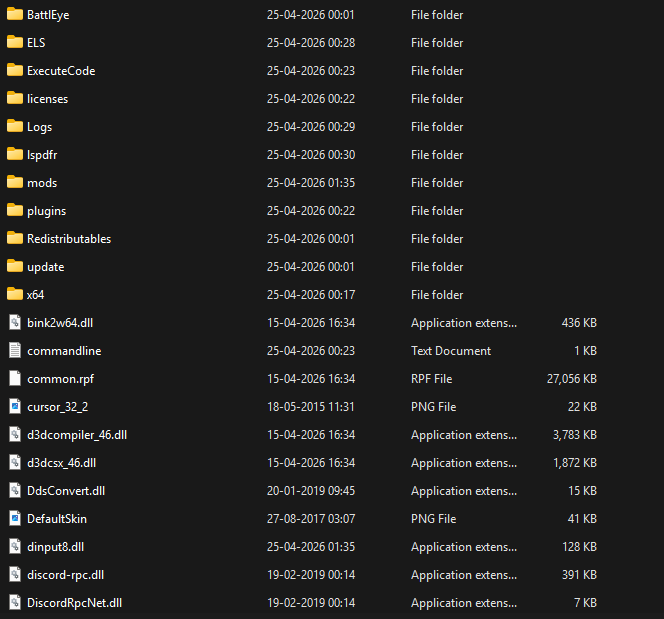Click the cursor_32_2 PNG file icon
The image size is (664, 619).
pos(14,407)
